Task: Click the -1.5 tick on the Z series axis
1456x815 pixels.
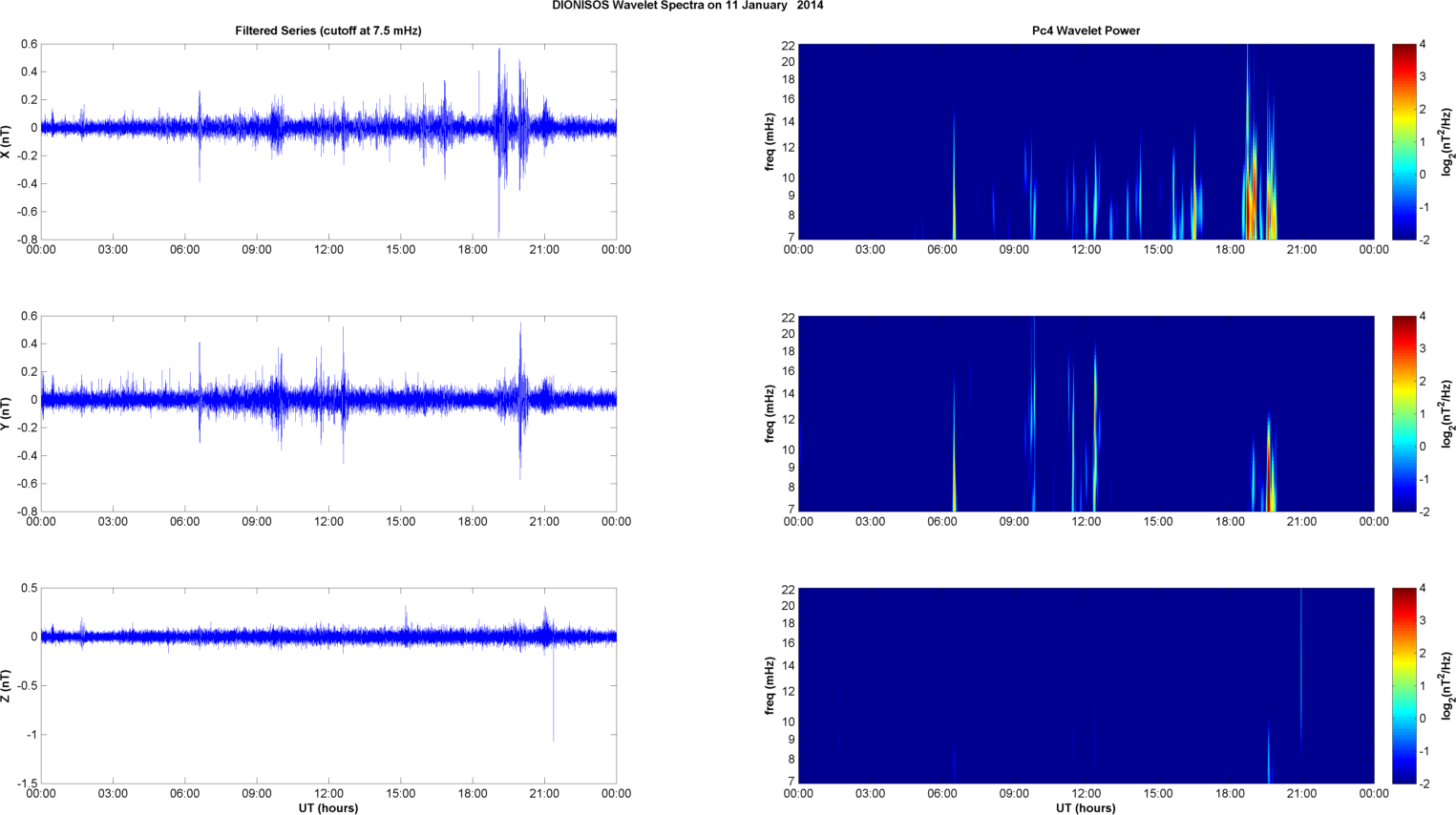Action: (x=27, y=784)
